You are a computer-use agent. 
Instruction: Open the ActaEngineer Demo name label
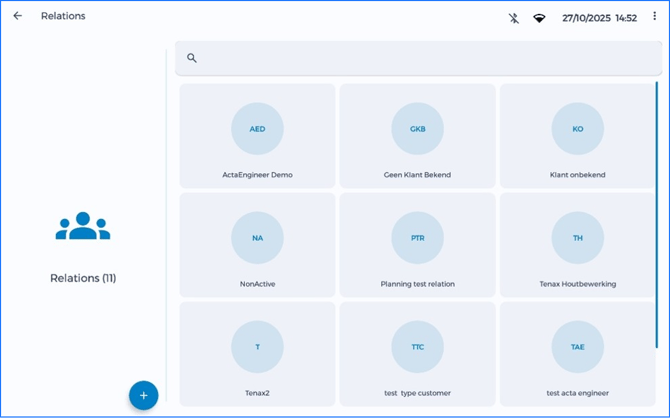click(x=257, y=175)
